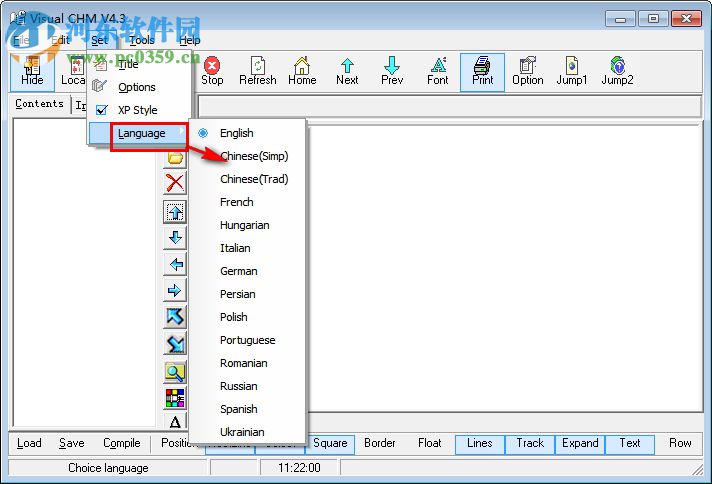Open the Option toolbar icon
The height and width of the screenshot is (484, 712).
click(x=528, y=72)
